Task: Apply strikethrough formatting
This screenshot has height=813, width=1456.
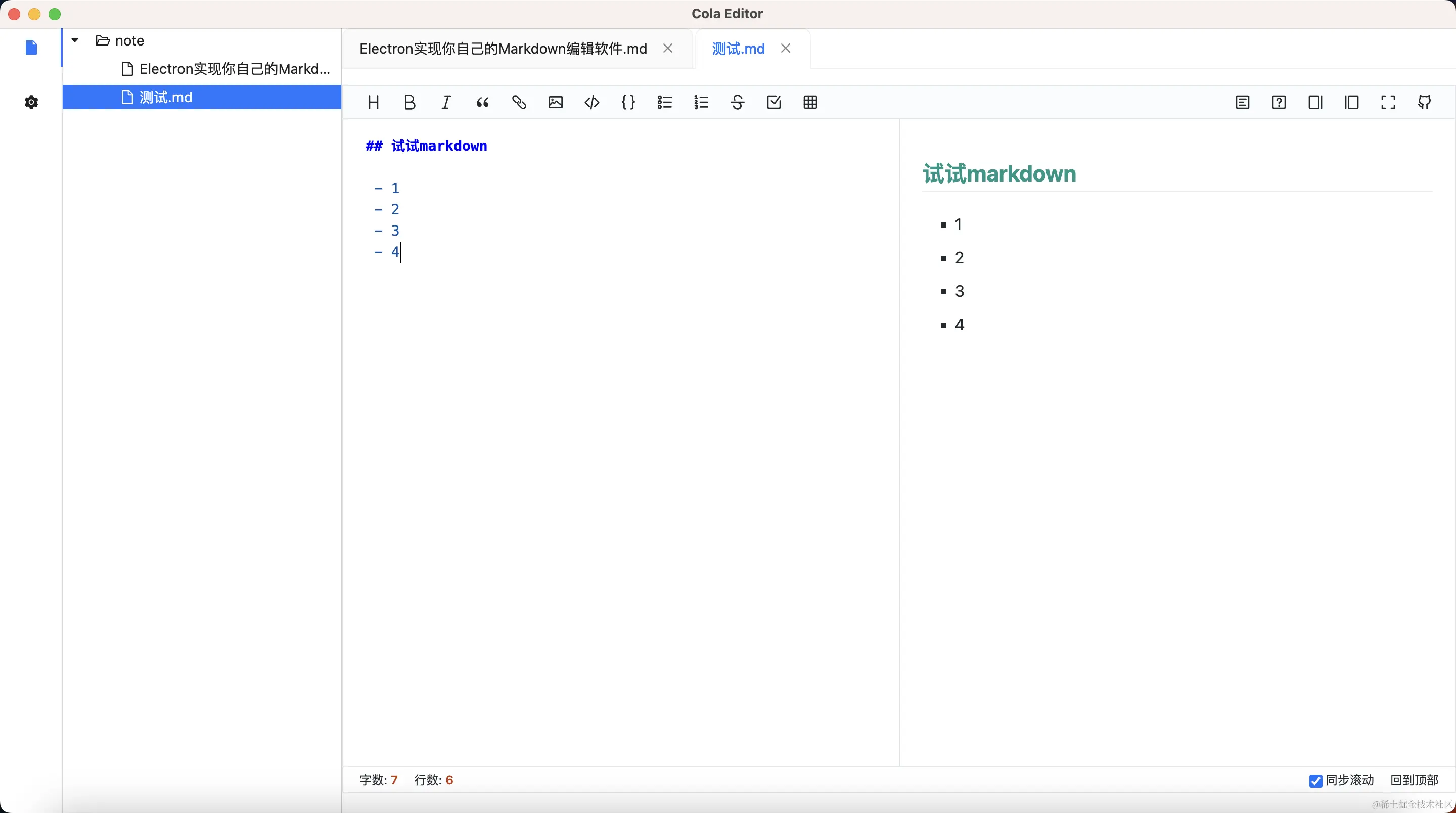Action: pos(737,102)
